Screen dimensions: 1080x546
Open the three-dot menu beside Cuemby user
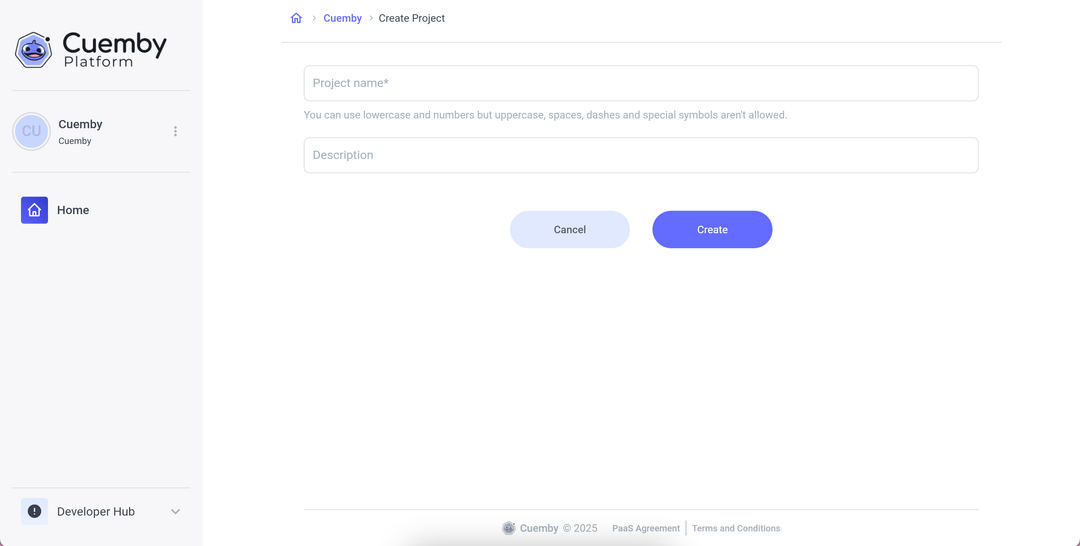(175, 131)
